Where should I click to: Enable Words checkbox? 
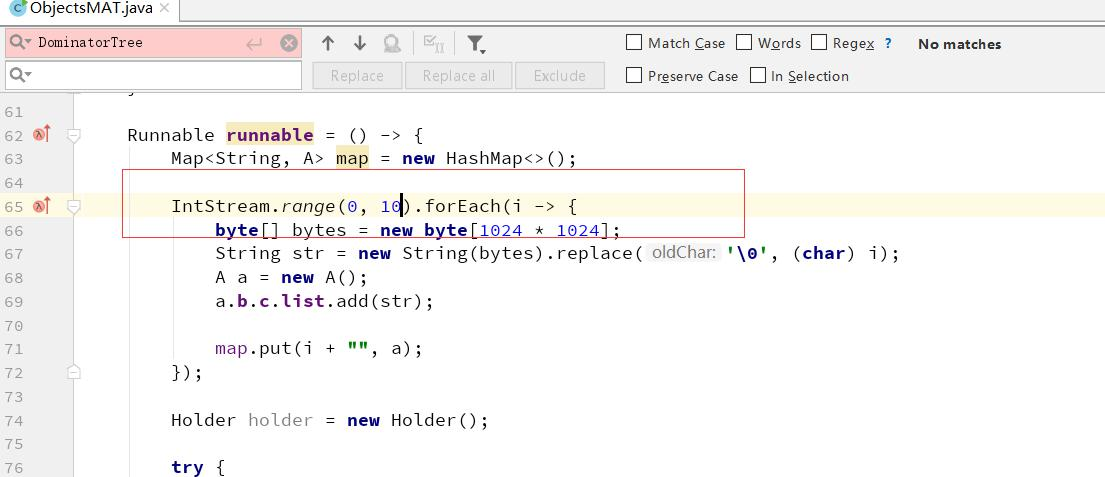click(744, 43)
